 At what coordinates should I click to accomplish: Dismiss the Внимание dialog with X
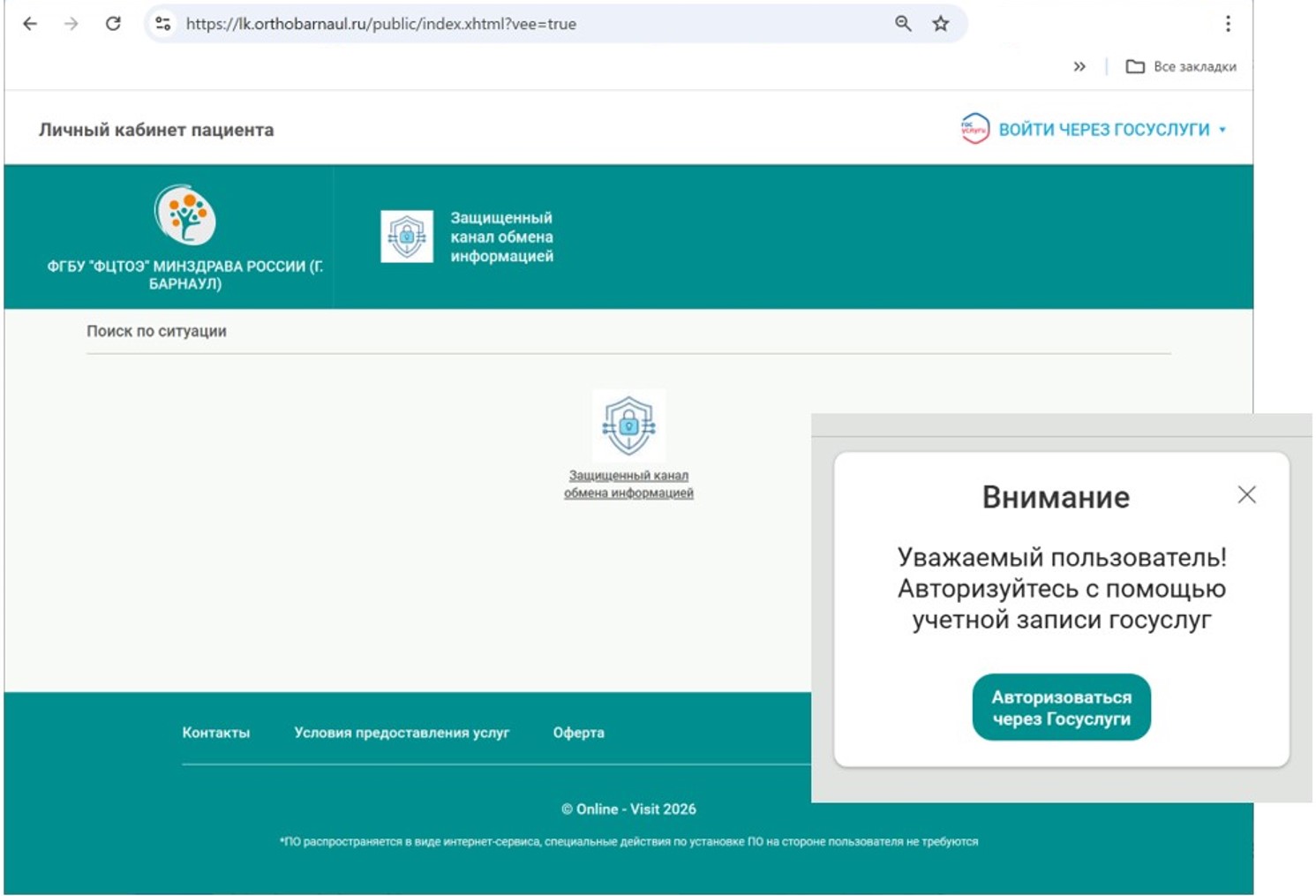(1247, 495)
